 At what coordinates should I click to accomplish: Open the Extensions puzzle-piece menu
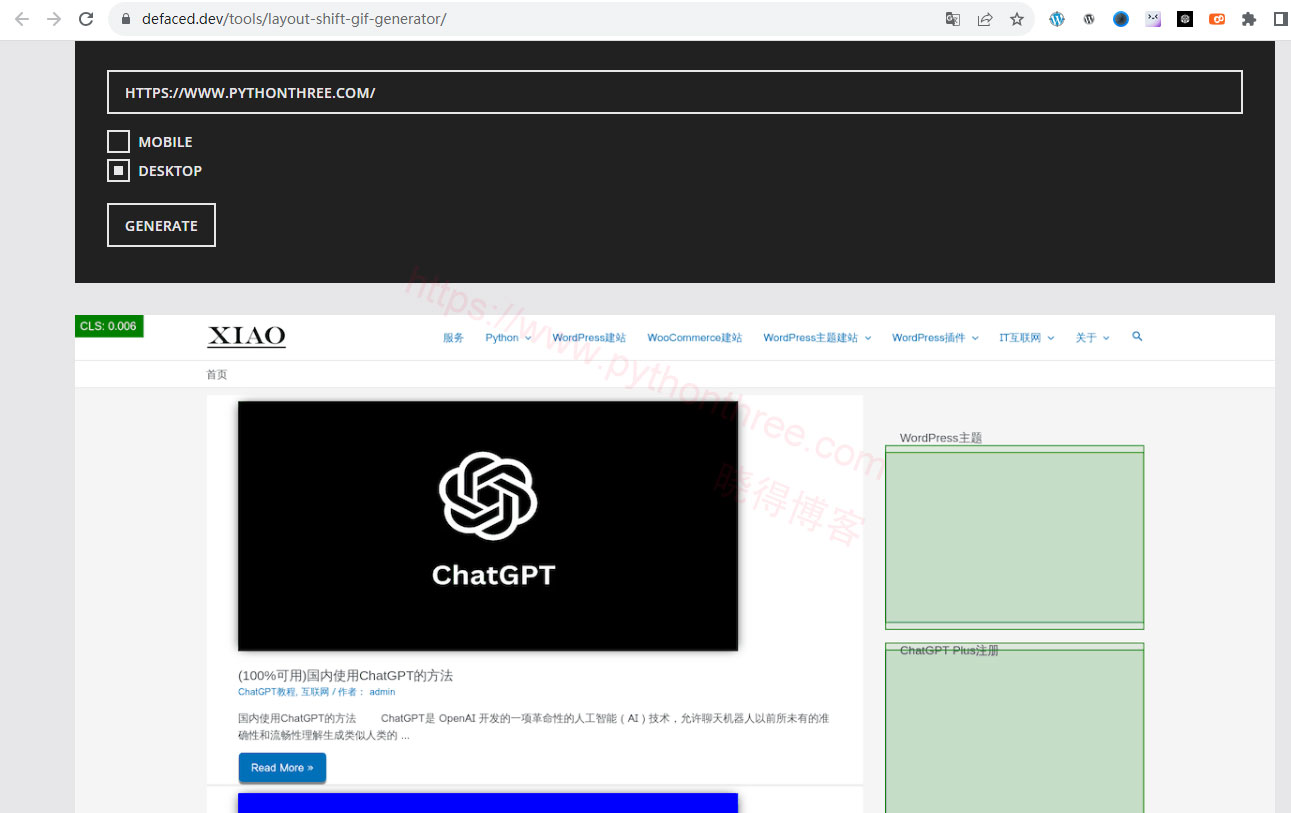click(x=1249, y=19)
